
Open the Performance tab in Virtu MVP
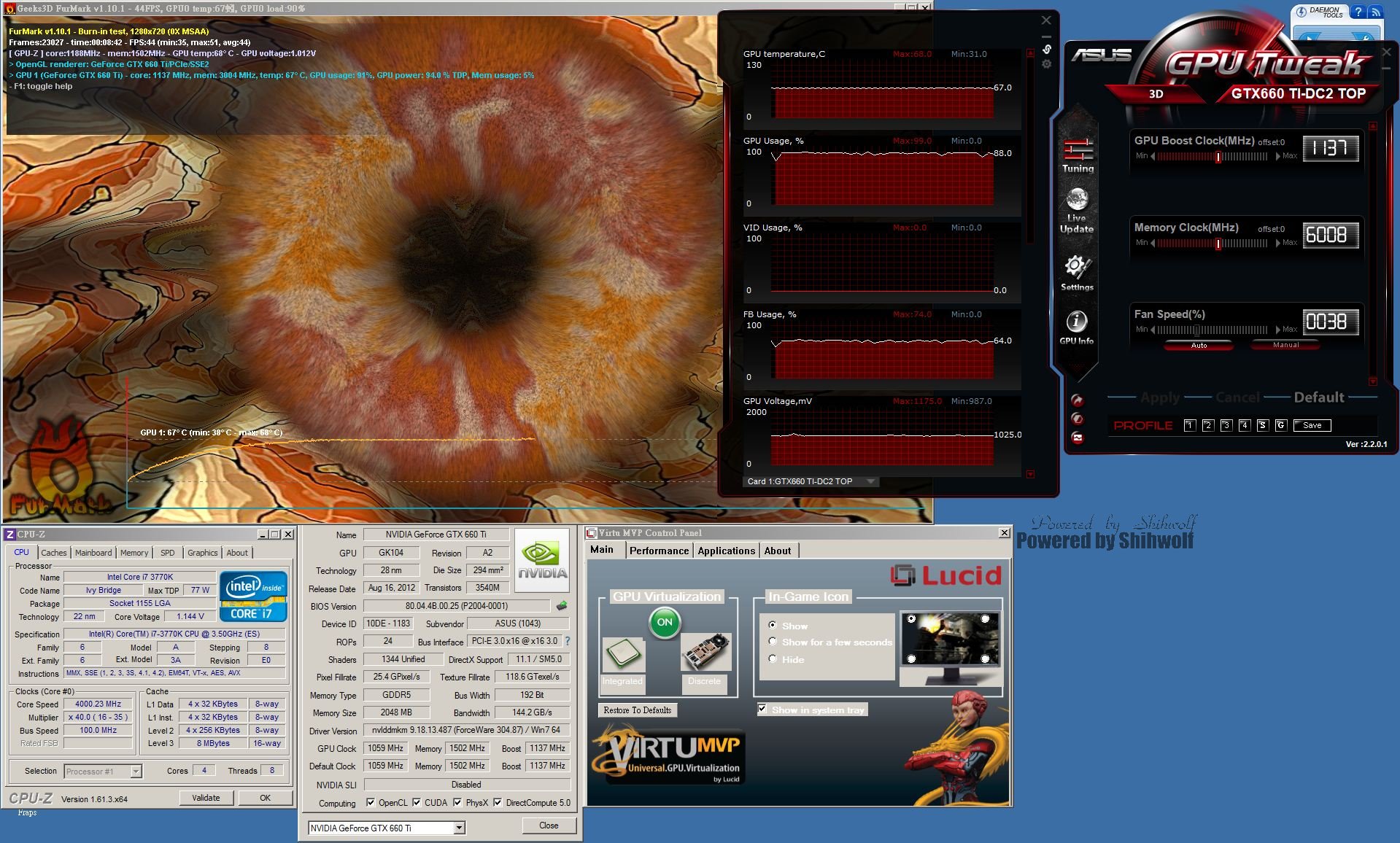point(659,551)
